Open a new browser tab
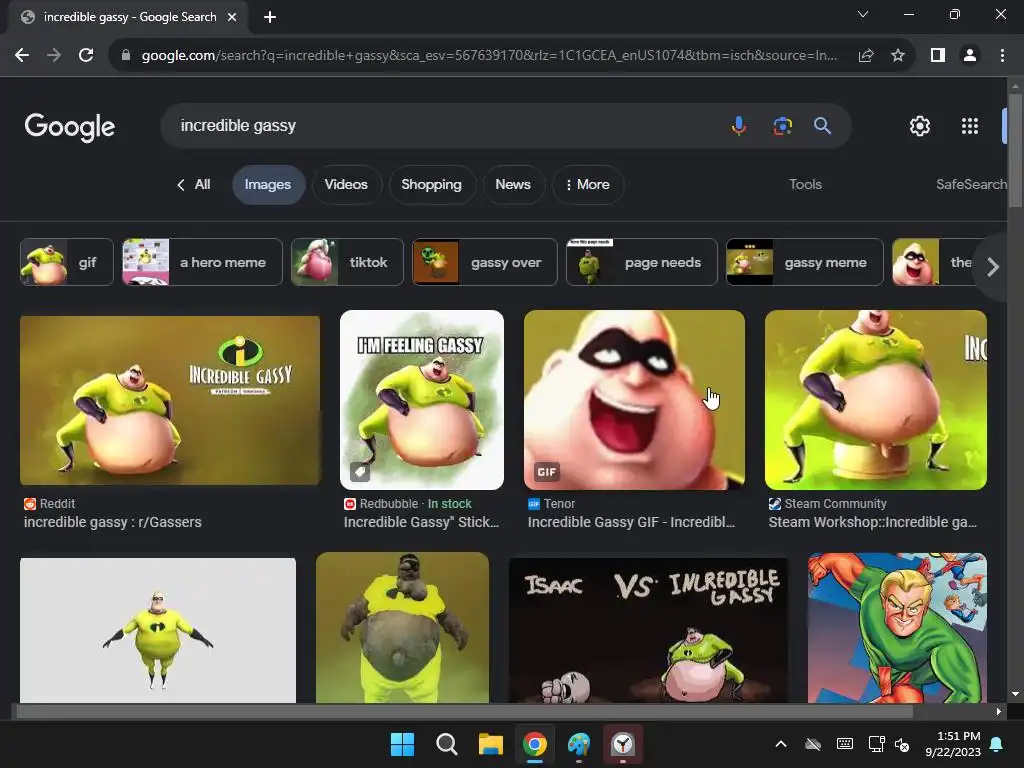 click(x=270, y=17)
